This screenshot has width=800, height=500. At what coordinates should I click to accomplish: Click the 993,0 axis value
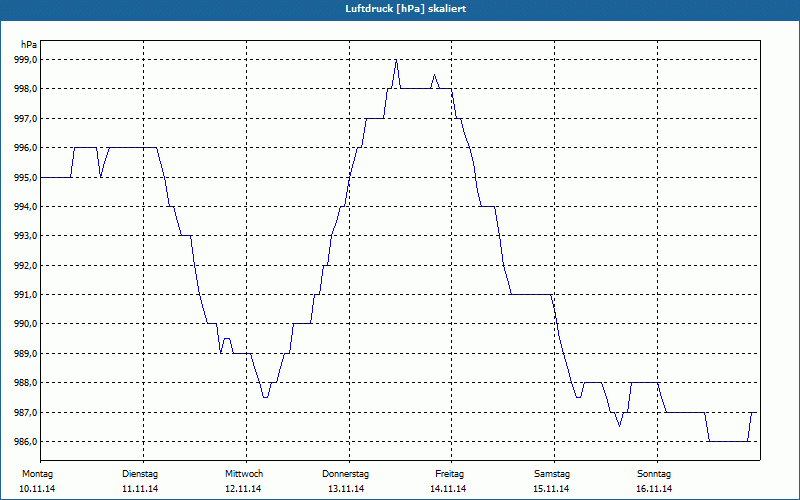coord(26,236)
